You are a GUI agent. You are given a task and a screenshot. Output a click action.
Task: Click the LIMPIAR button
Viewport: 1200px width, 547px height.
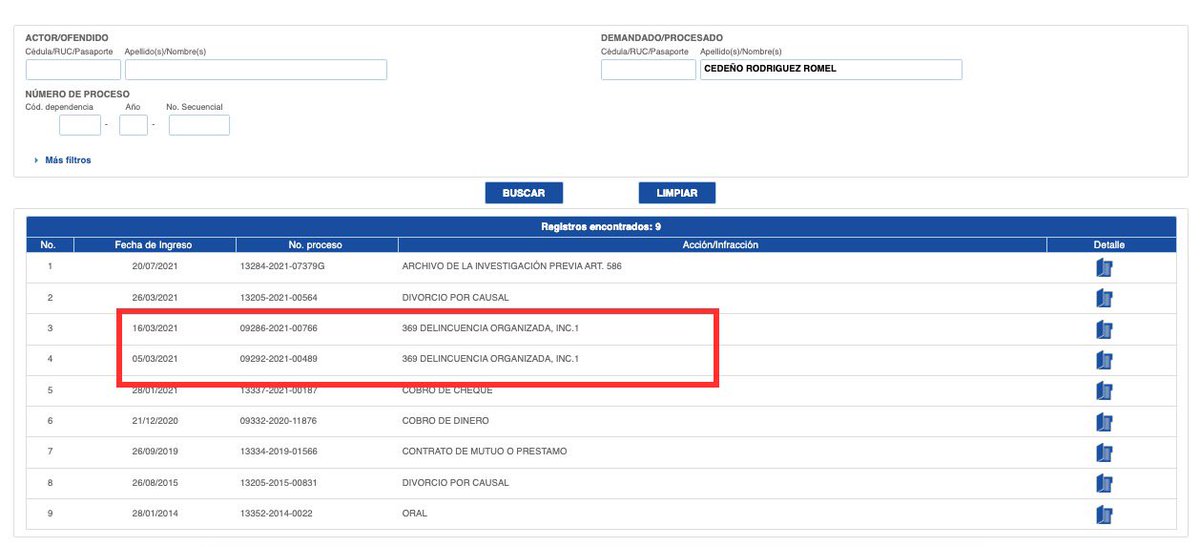[677, 193]
